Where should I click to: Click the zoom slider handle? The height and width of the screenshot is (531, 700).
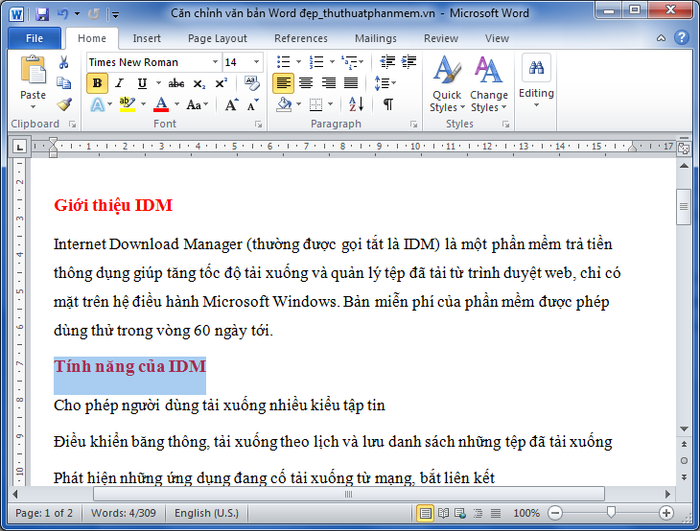coord(611,513)
